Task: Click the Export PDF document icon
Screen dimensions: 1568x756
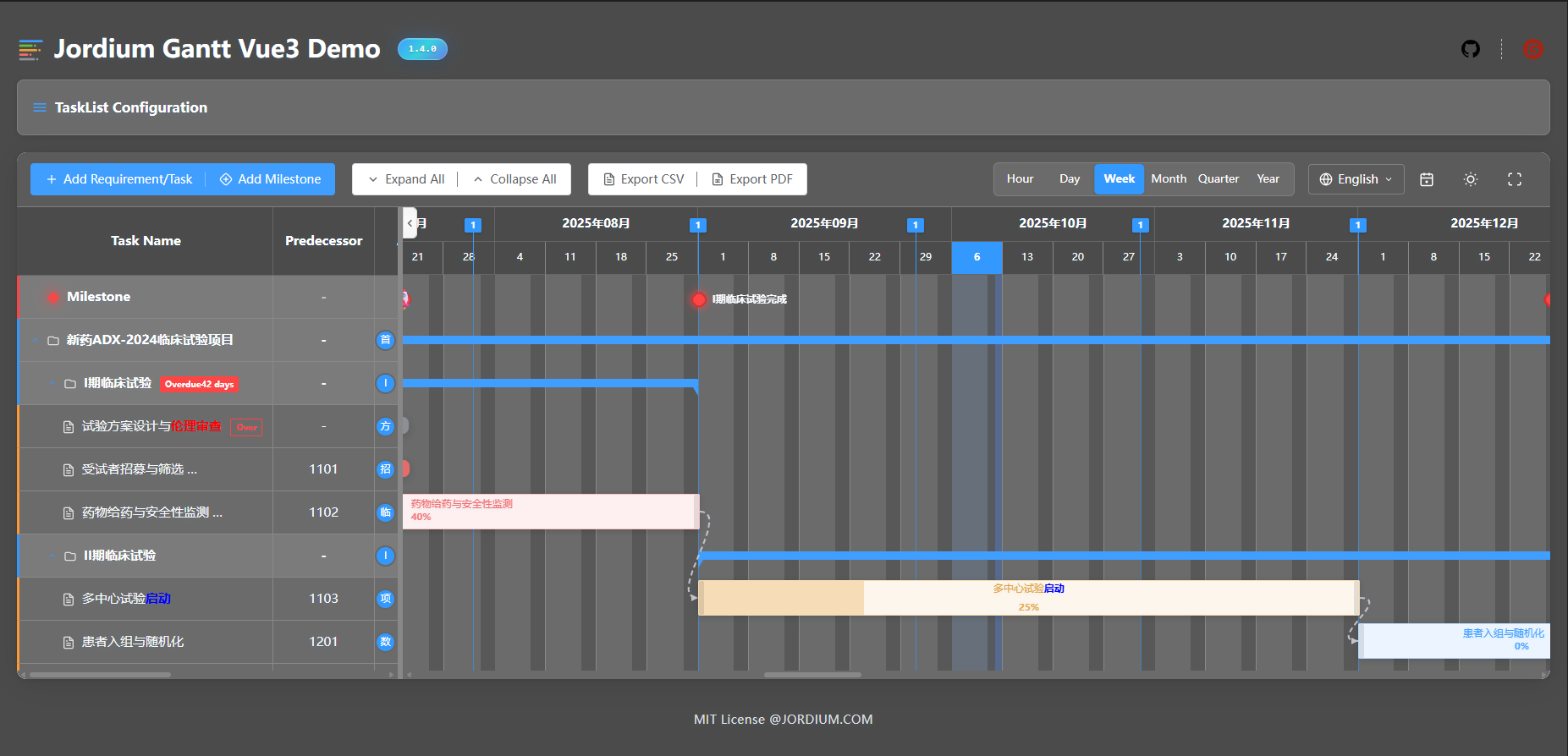Action: 718,179
